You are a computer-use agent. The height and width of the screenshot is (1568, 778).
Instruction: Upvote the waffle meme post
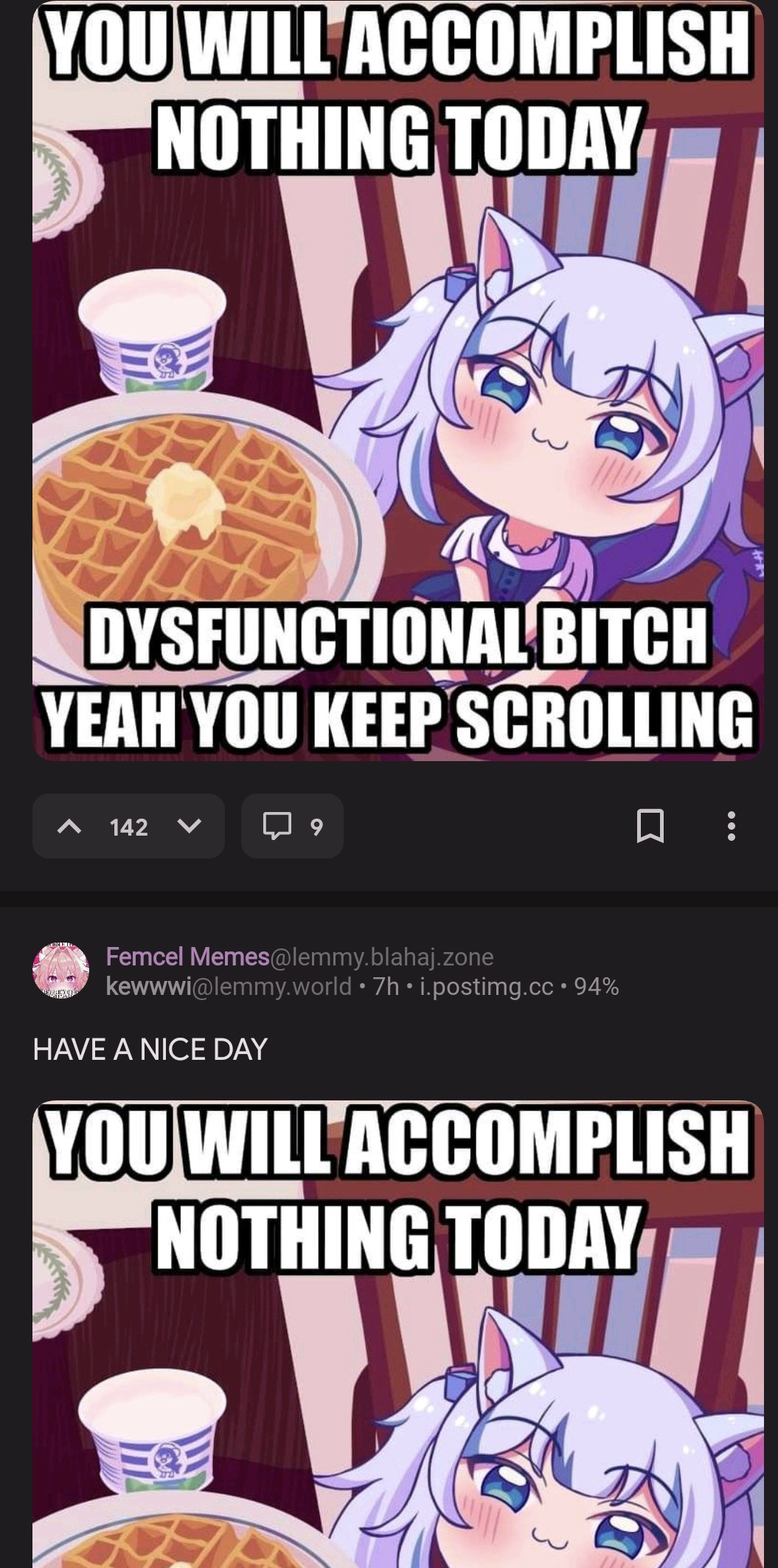click(69, 827)
